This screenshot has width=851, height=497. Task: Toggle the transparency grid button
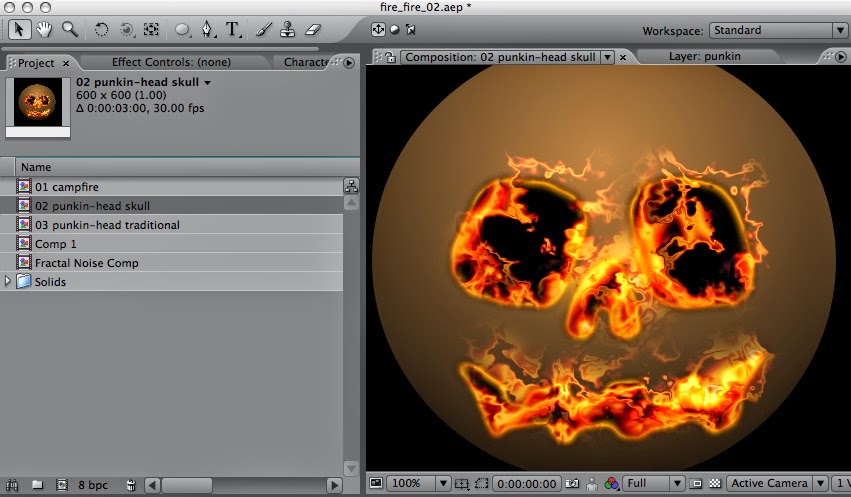[714, 484]
